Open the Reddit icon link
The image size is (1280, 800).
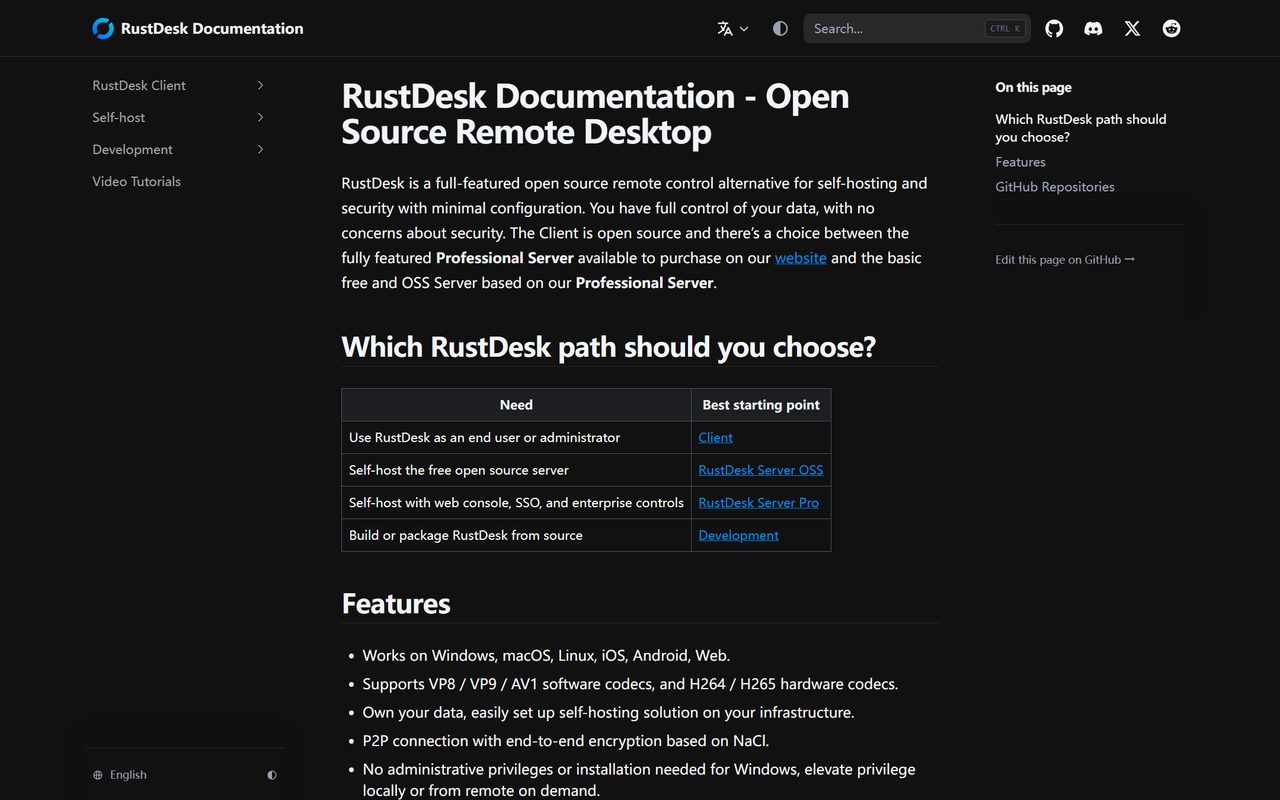pos(1171,28)
